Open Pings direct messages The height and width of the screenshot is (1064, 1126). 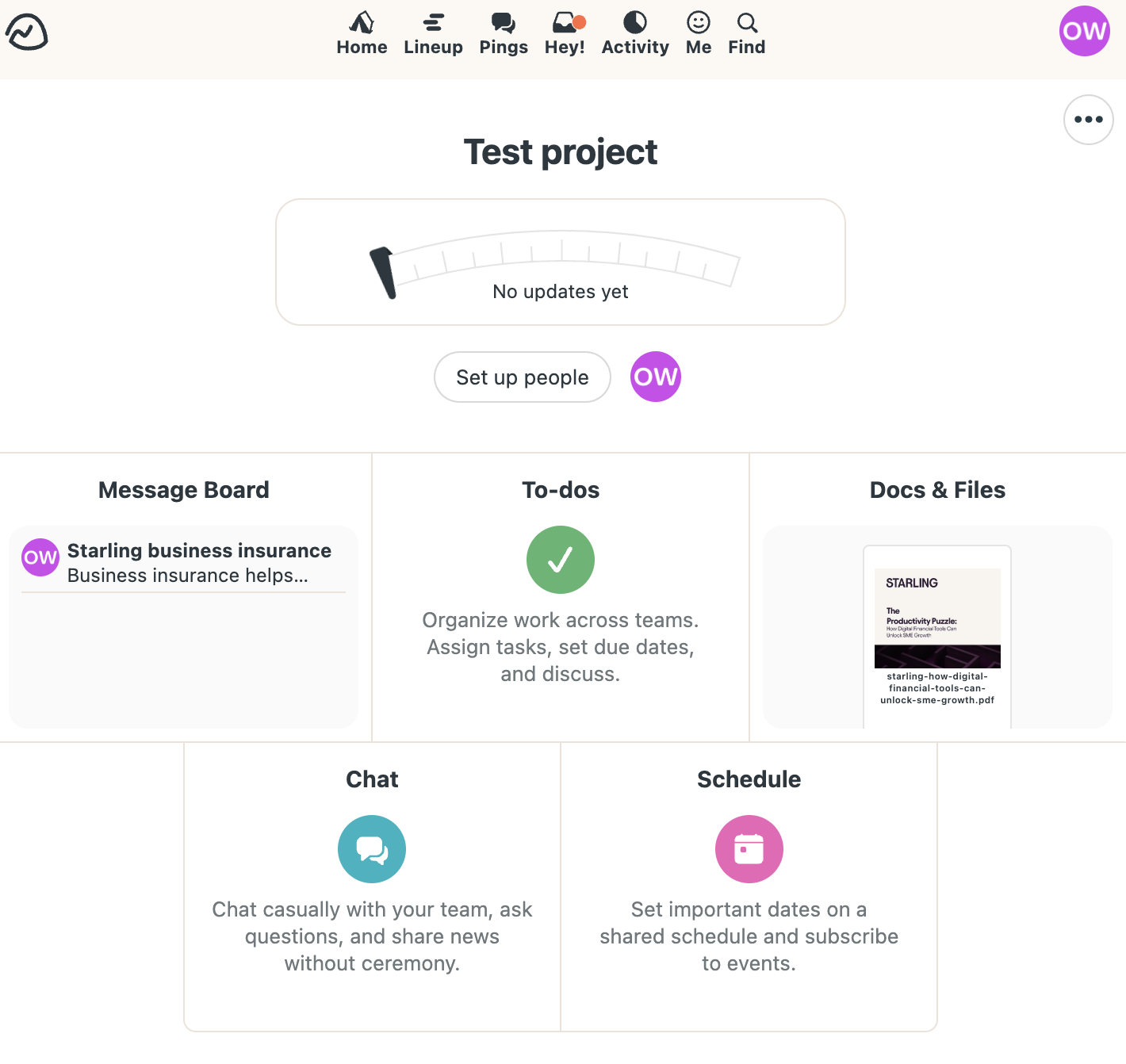[503, 32]
